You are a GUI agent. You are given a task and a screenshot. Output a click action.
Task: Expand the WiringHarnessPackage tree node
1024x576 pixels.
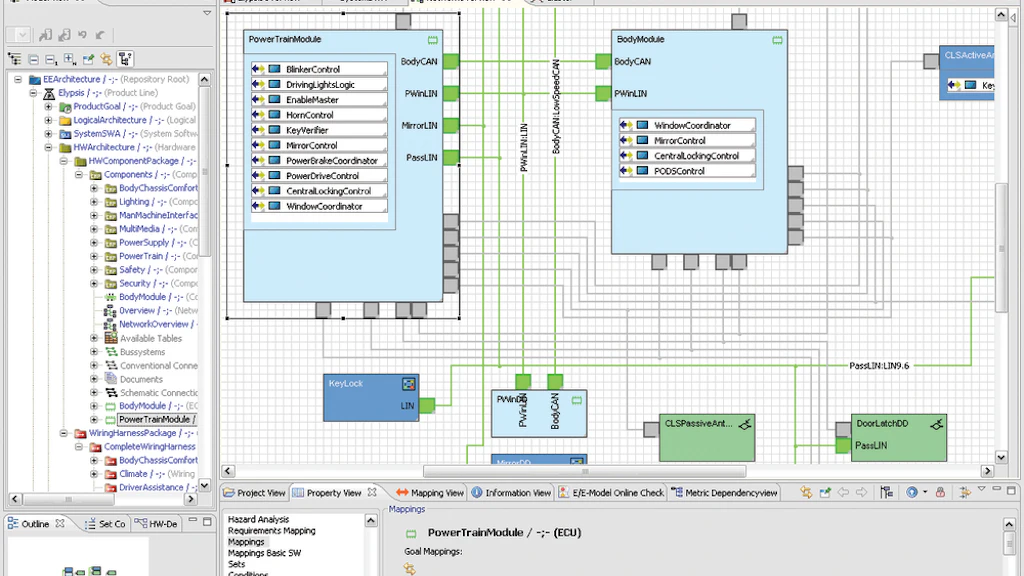pos(65,433)
